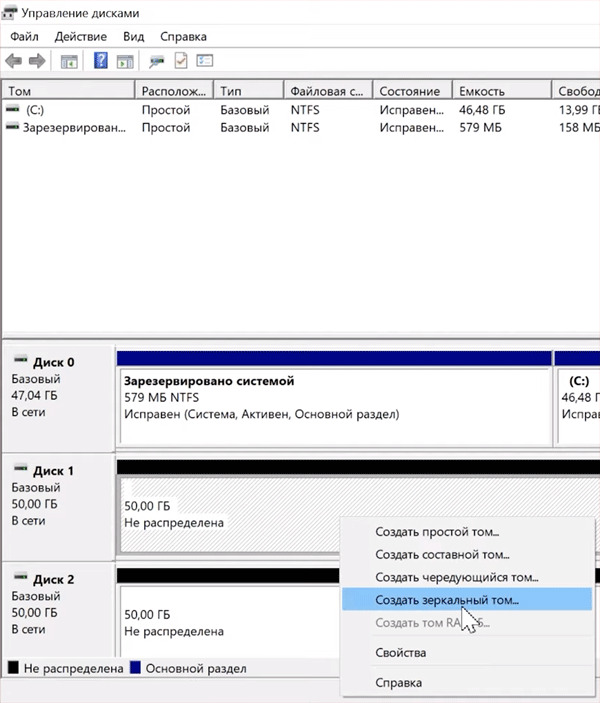Select Создать чередующийся том entry
Viewport: 600px width, 703px height.
(x=457, y=577)
